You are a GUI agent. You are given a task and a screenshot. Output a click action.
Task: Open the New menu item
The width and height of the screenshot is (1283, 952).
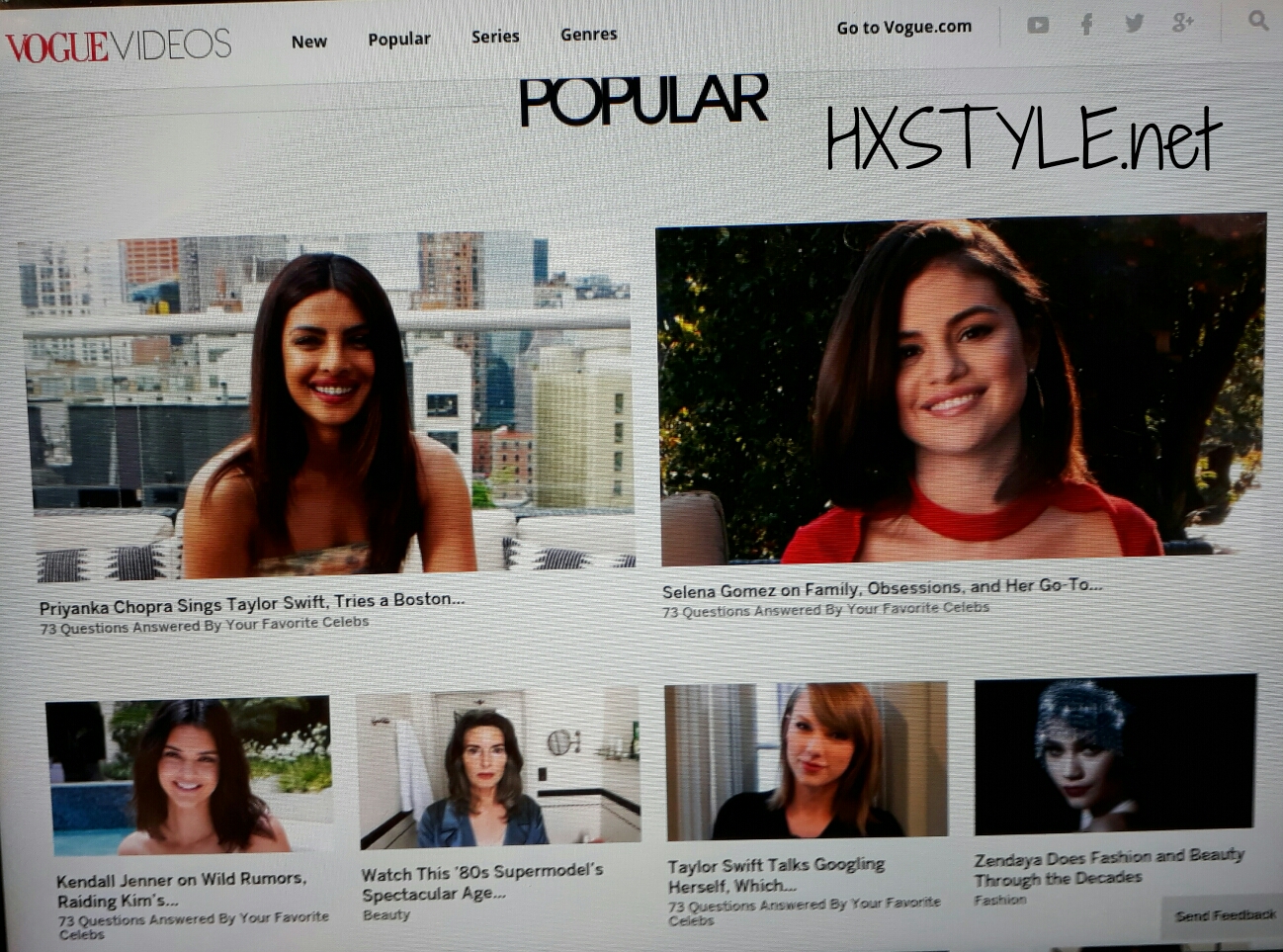pos(308,42)
